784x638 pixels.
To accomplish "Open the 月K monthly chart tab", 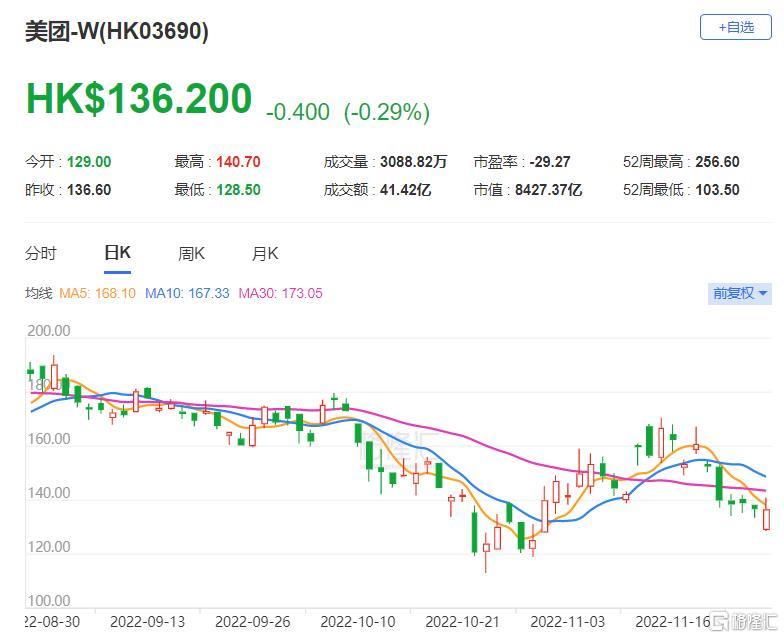I will (x=265, y=254).
